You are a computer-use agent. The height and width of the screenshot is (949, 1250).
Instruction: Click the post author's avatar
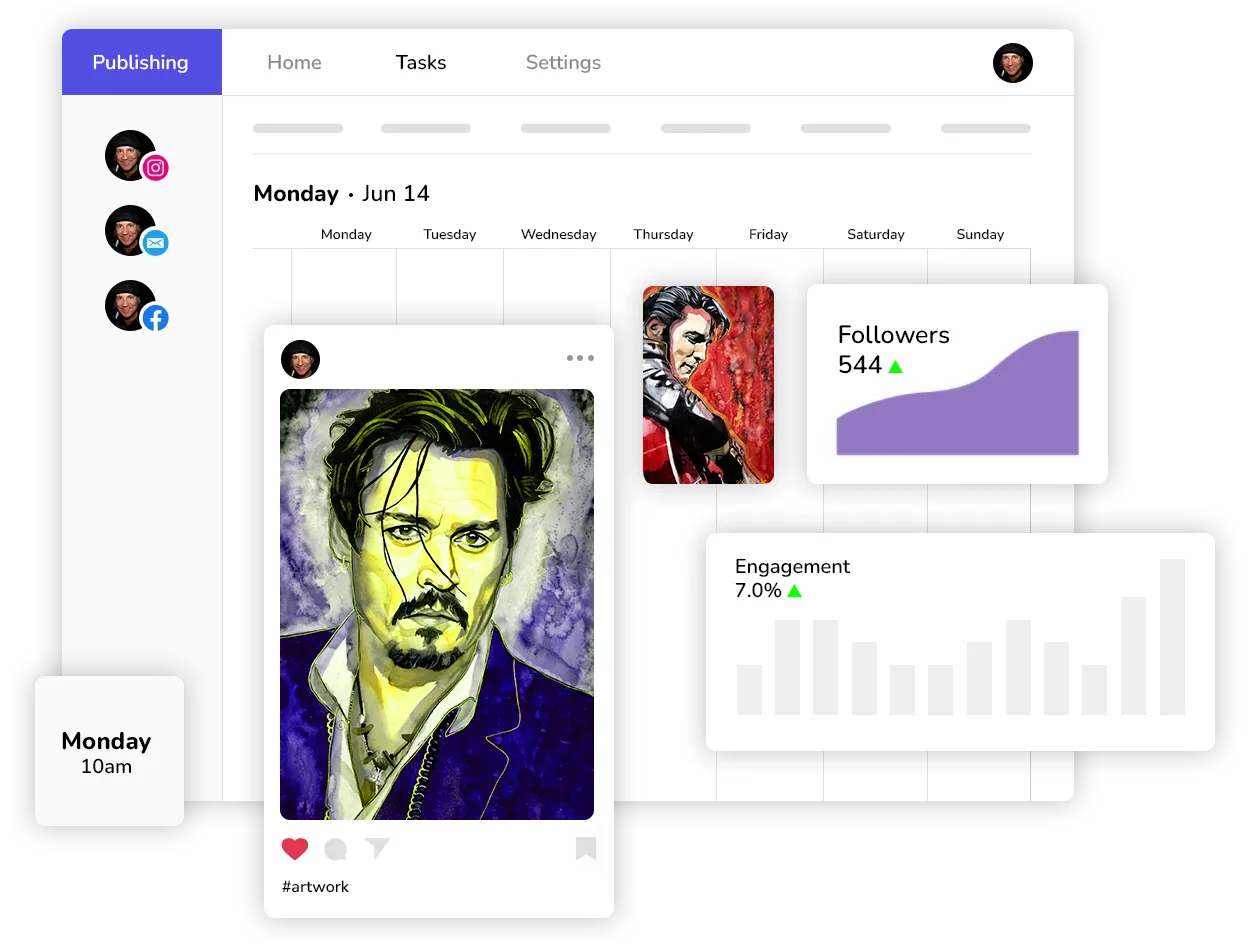pyautogui.click(x=300, y=359)
